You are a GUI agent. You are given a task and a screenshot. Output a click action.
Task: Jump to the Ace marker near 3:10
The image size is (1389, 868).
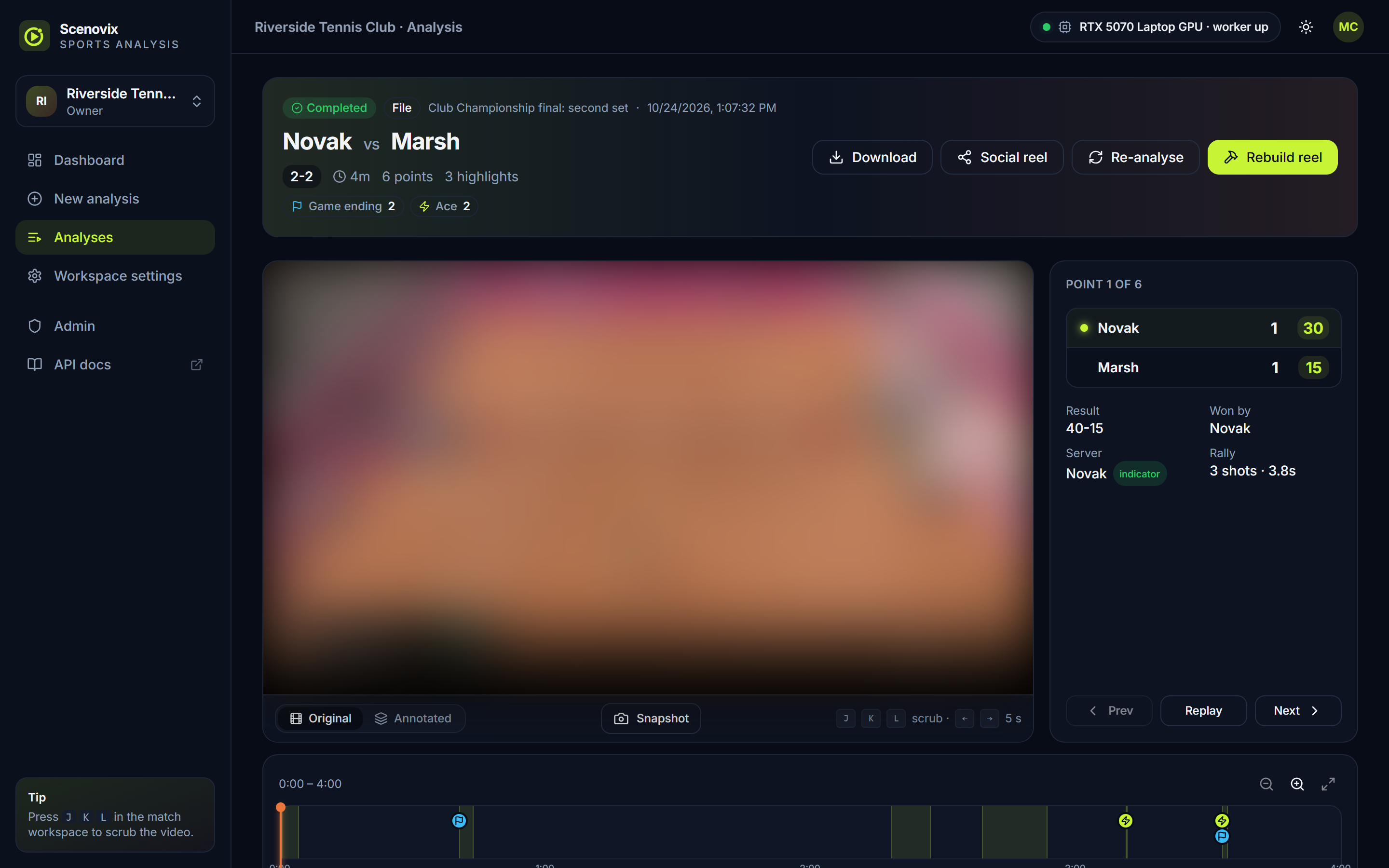1126,821
